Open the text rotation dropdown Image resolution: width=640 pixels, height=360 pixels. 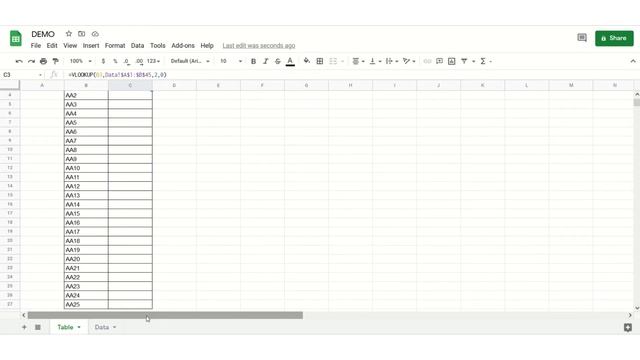[x=409, y=61]
